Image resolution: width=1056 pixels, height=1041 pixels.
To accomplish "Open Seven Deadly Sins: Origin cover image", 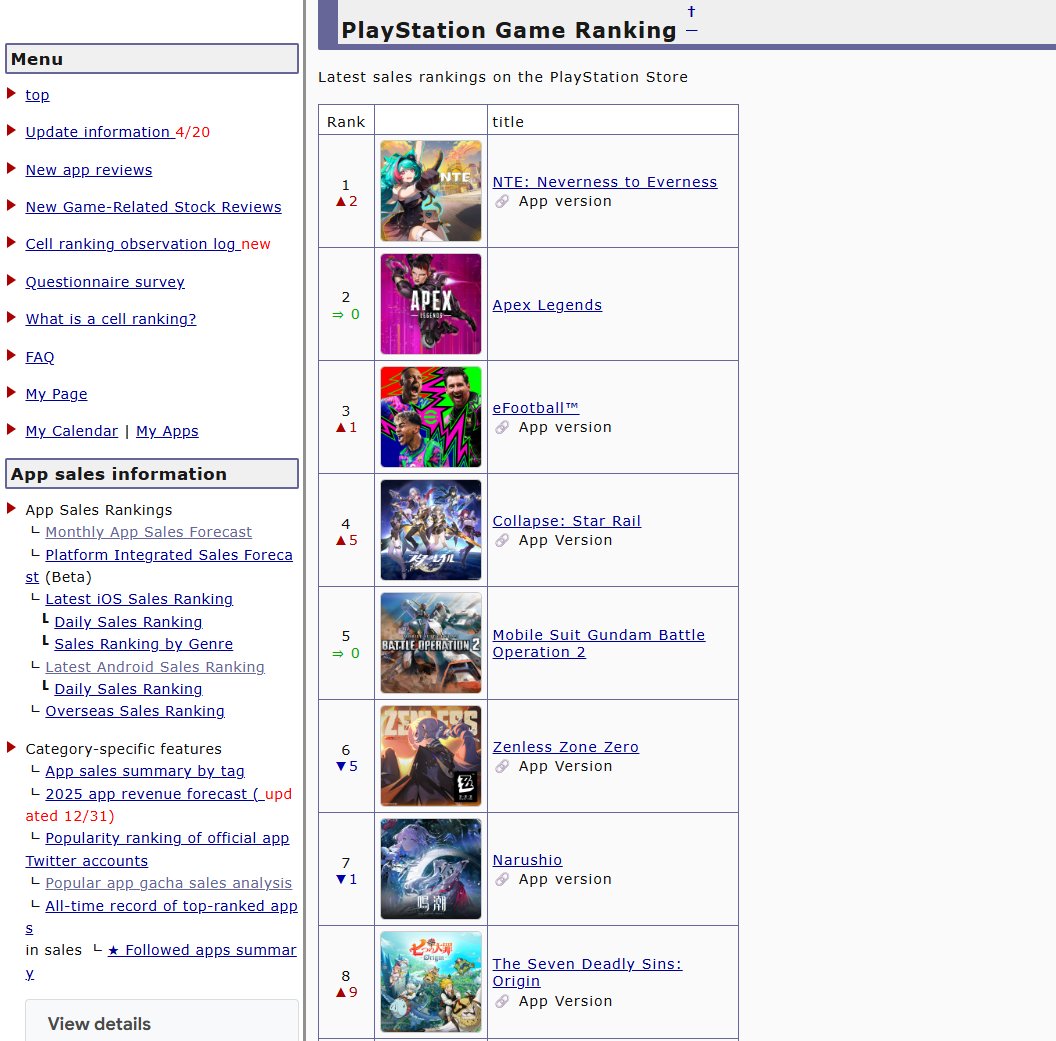I will tap(431, 982).
